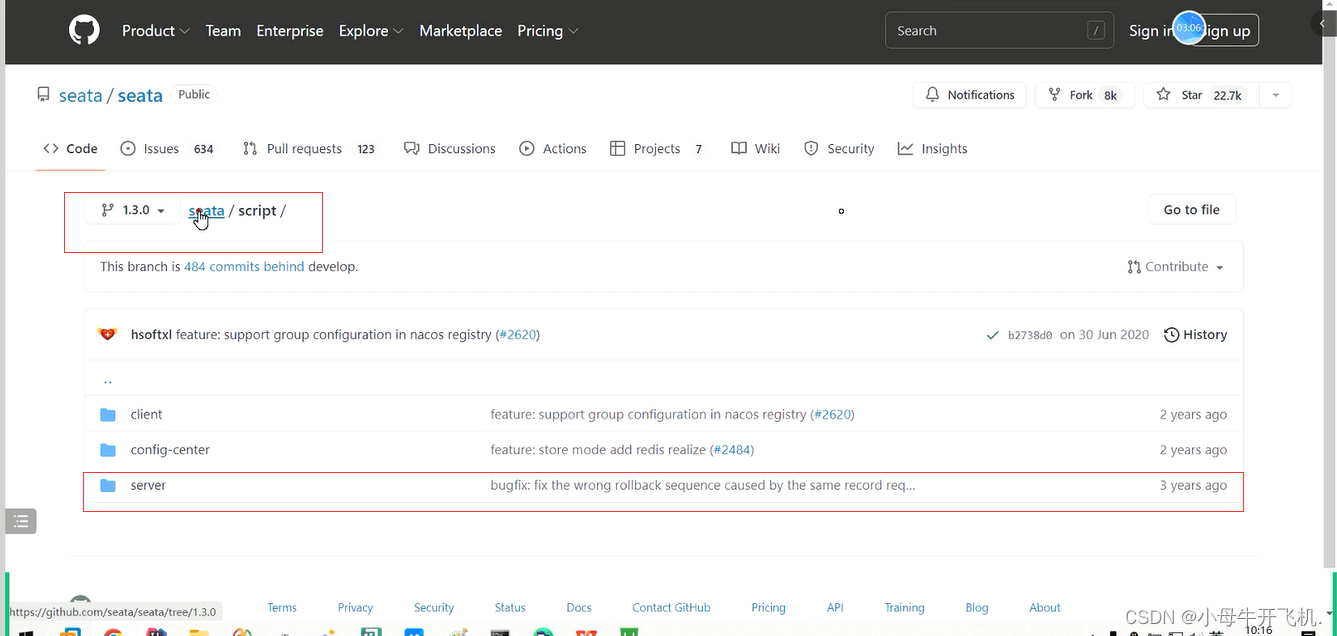This screenshot has height=636, width=1337.
Task: Open the GitHub home logo
Action: tap(85, 31)
